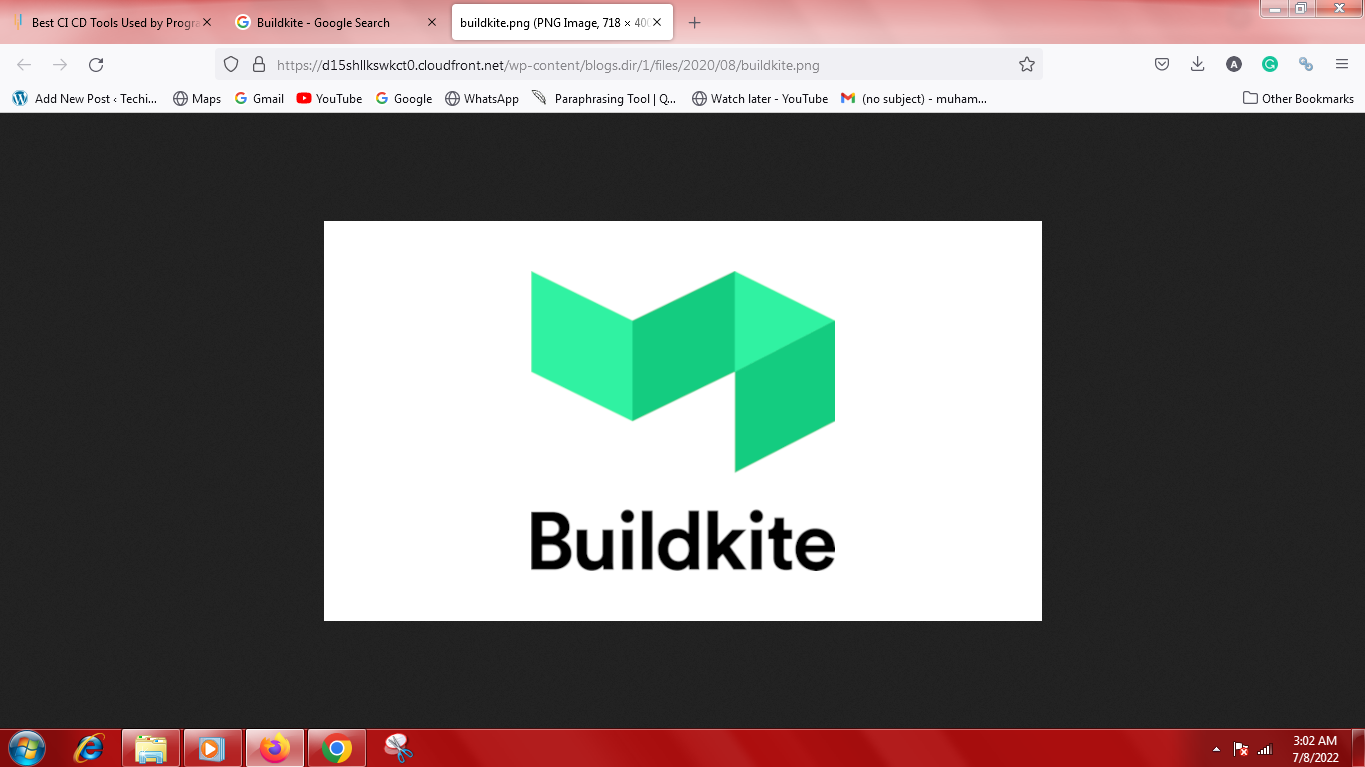
Task: Open the WhatsApp bookmark
Action: 482,99
